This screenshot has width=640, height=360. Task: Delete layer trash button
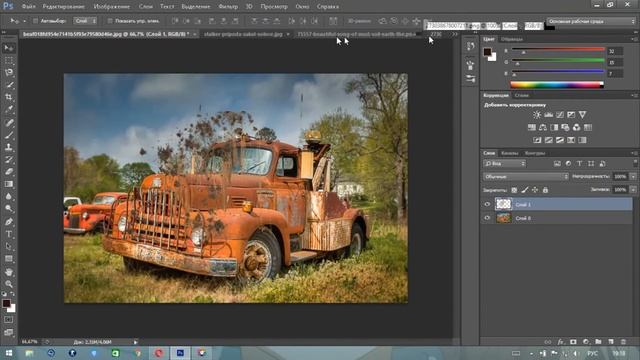pyautogui.click(x=623, y=342)
